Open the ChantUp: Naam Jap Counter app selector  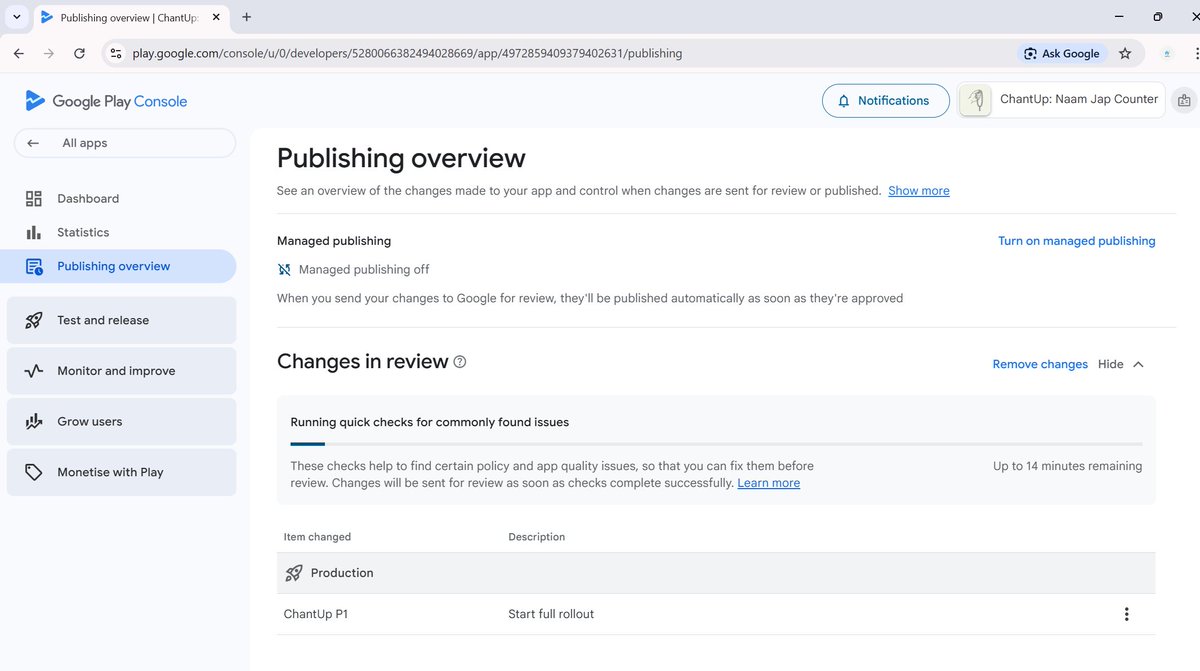tap(1062, 100)
